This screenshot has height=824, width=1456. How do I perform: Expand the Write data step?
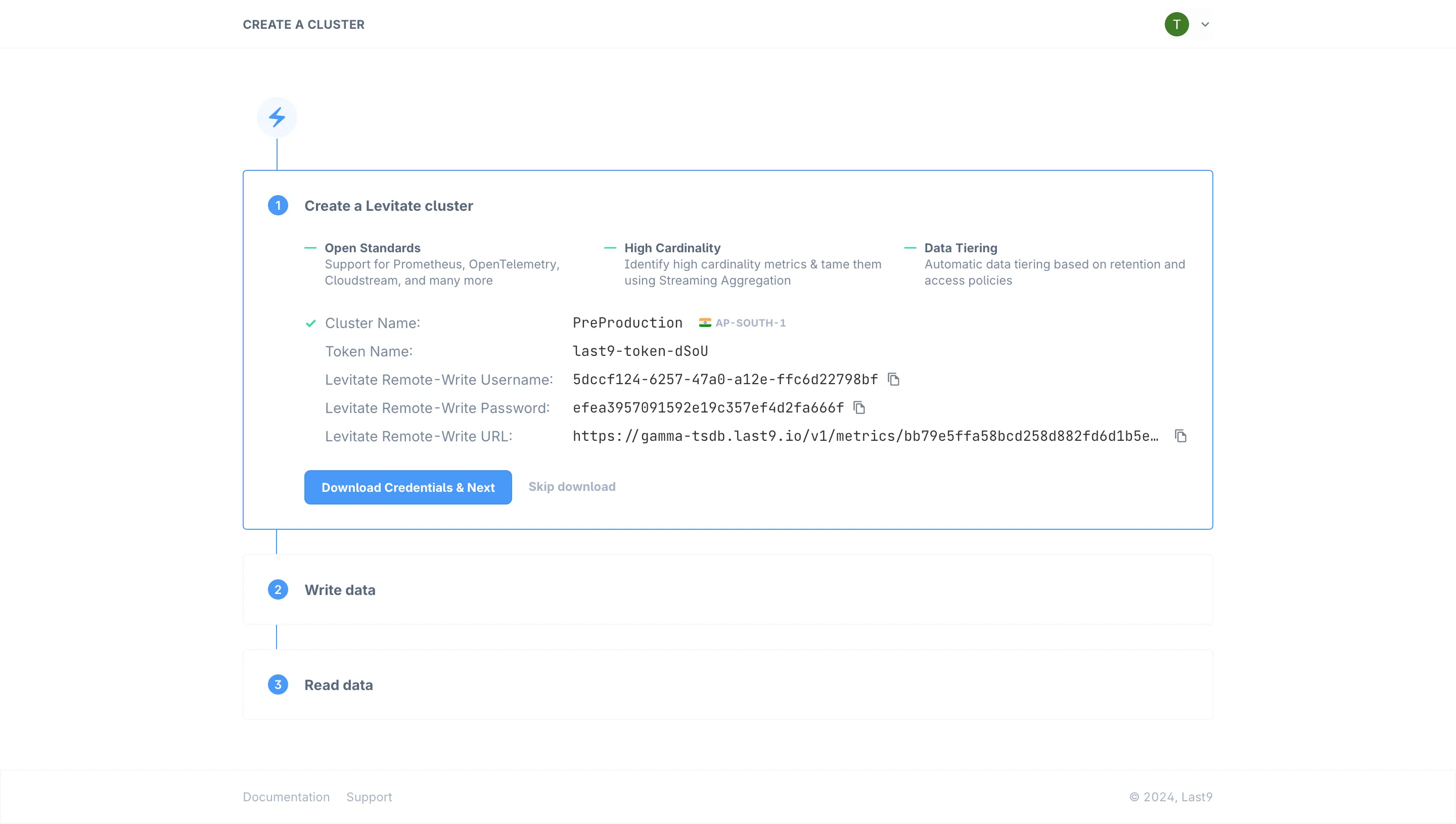(x=340, y=590)
